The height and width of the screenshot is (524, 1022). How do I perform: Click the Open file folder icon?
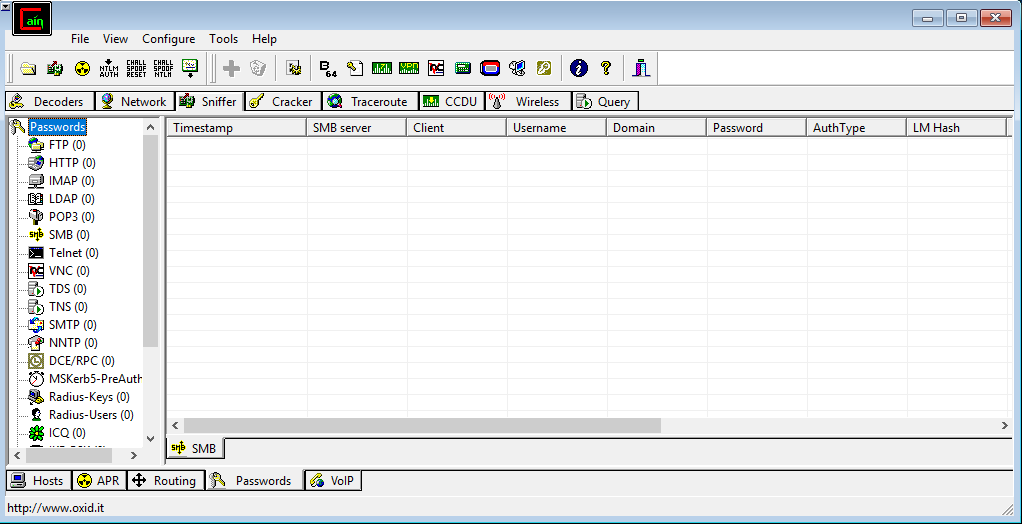pyautogui.click(x=28, y=68)
